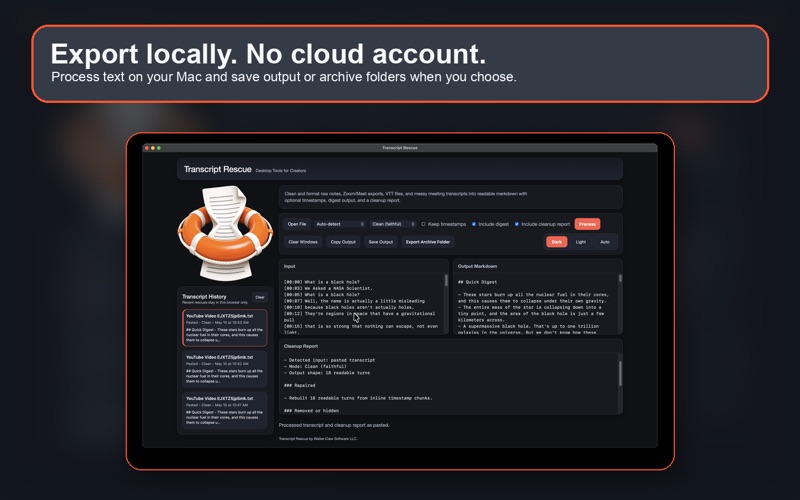
Task: Click 'Detected input: pasted transcript' line
Action: point(330,360)
